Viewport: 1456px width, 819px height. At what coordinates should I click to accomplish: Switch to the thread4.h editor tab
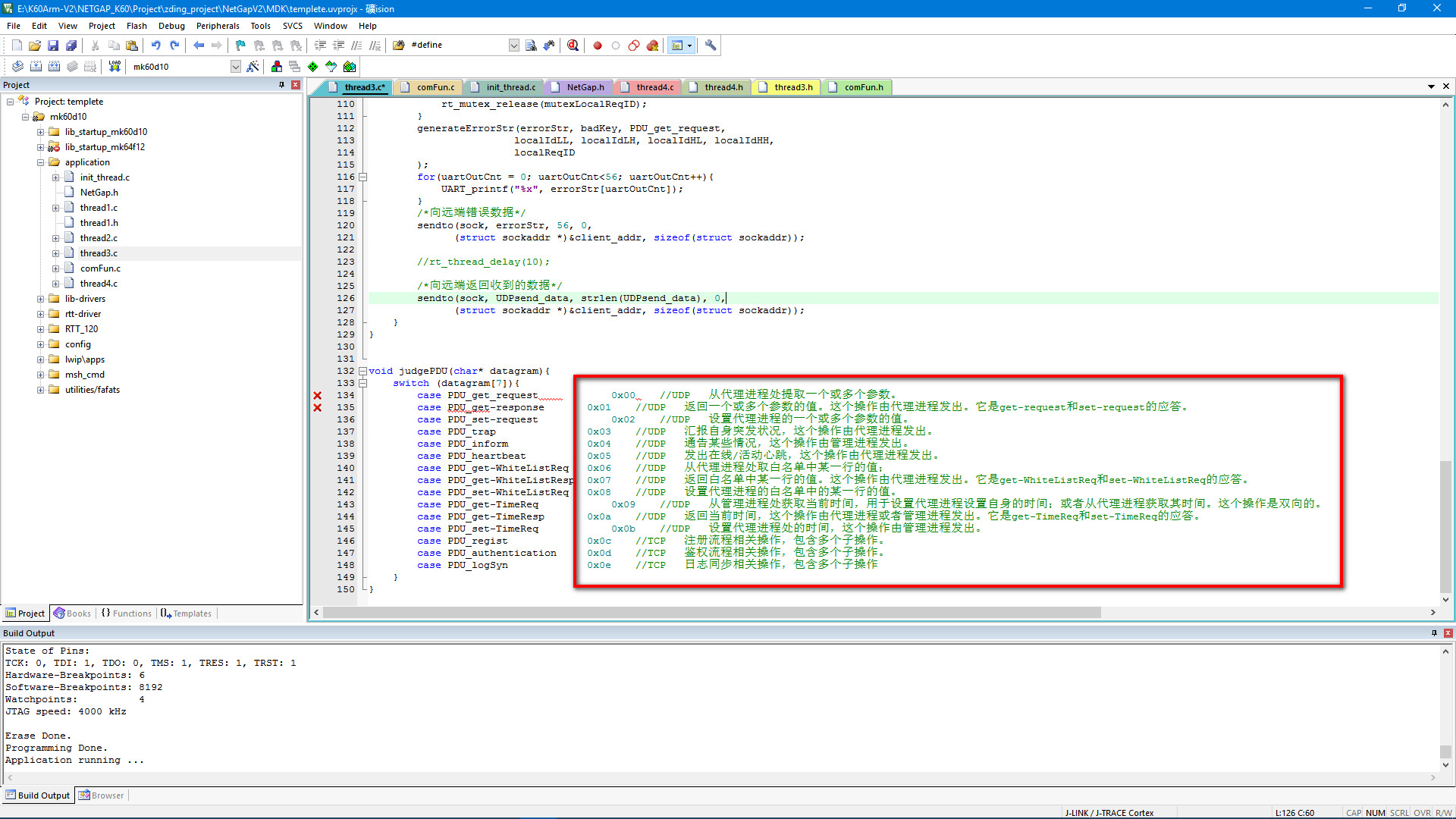(x=717, y=87)
